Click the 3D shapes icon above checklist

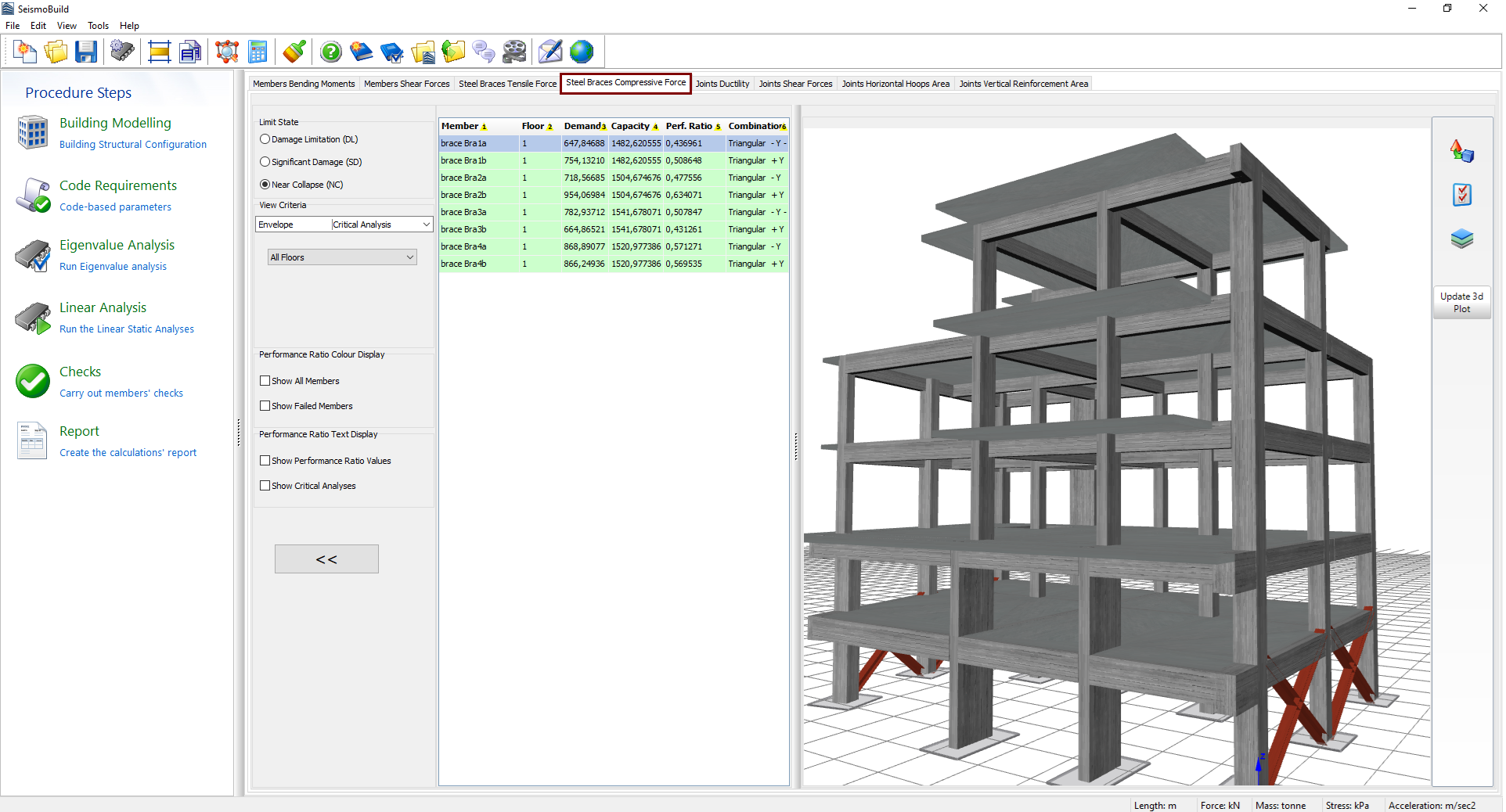click(x=1461, y=151)
